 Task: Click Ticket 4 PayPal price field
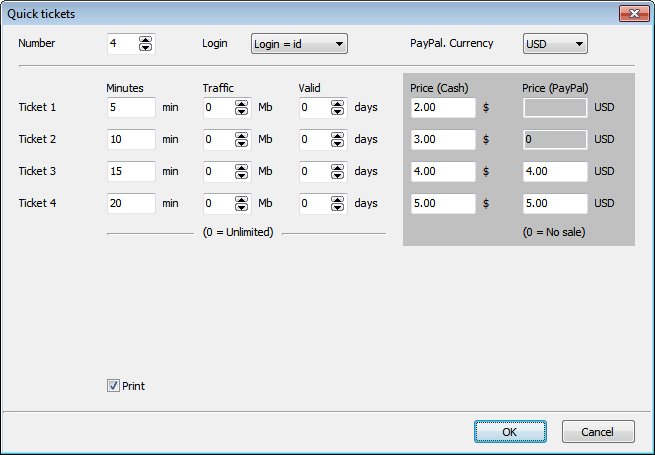(x=554, y=204)
